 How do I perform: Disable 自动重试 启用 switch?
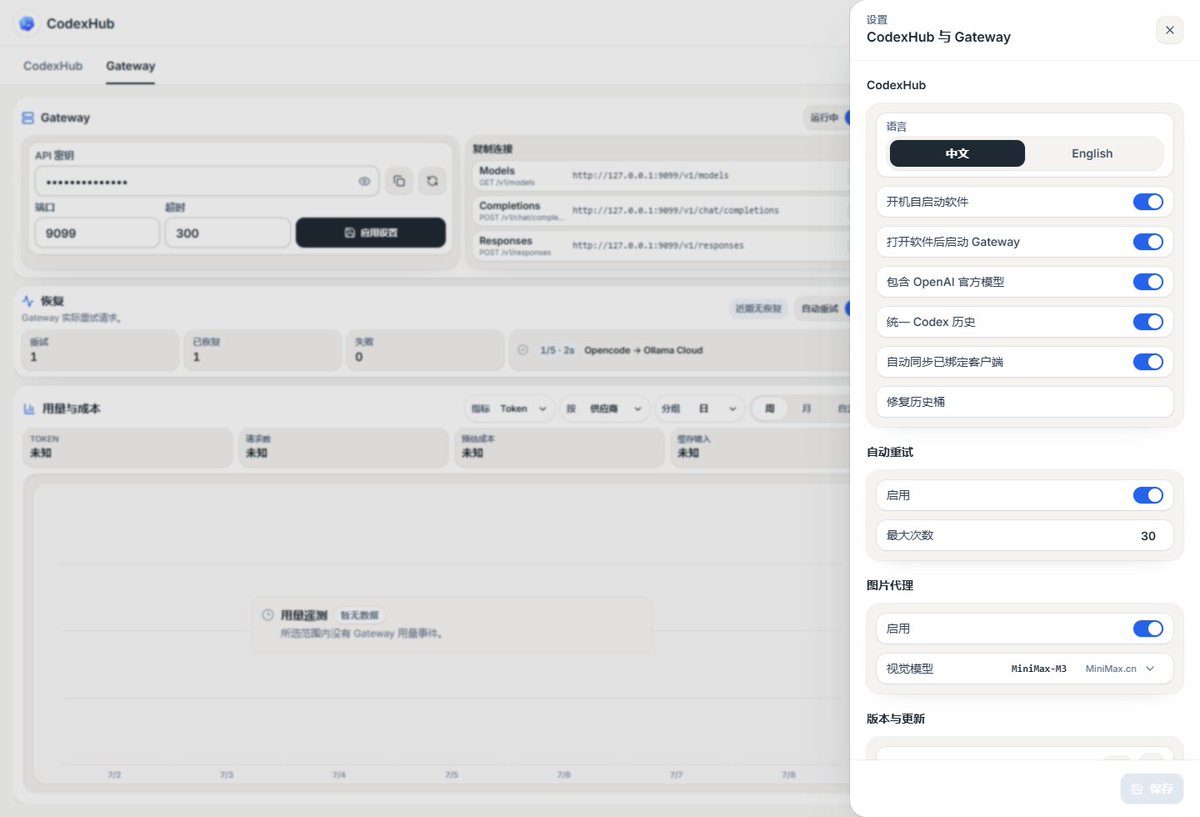point(1148,495)
